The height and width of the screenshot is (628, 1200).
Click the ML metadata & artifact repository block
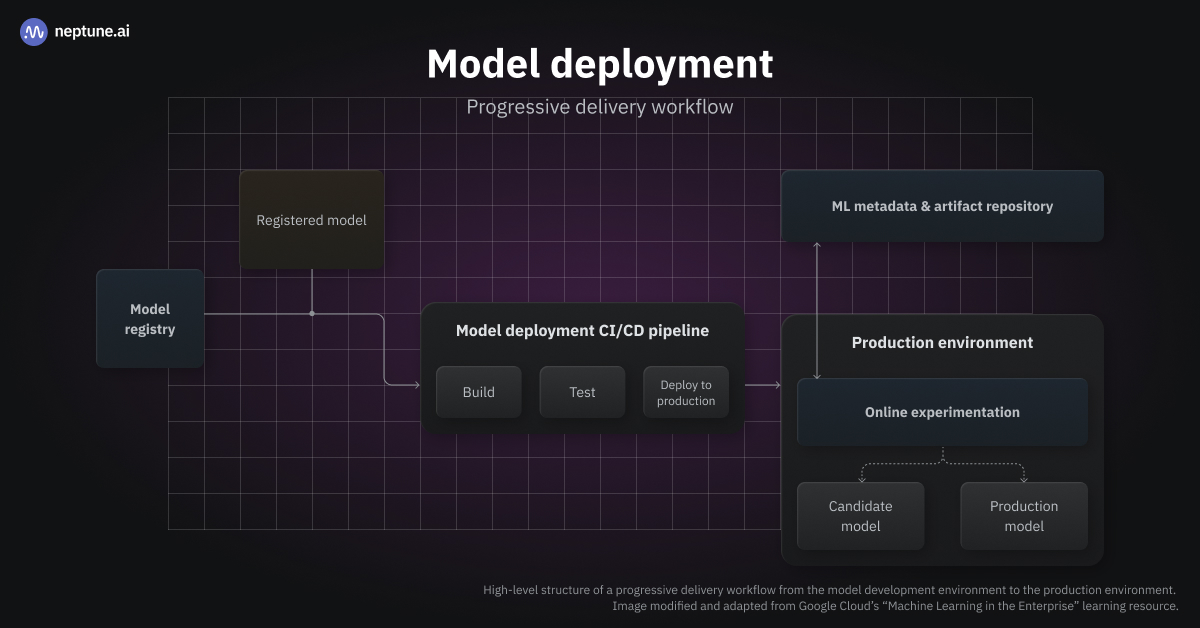[x=941, y=206]
